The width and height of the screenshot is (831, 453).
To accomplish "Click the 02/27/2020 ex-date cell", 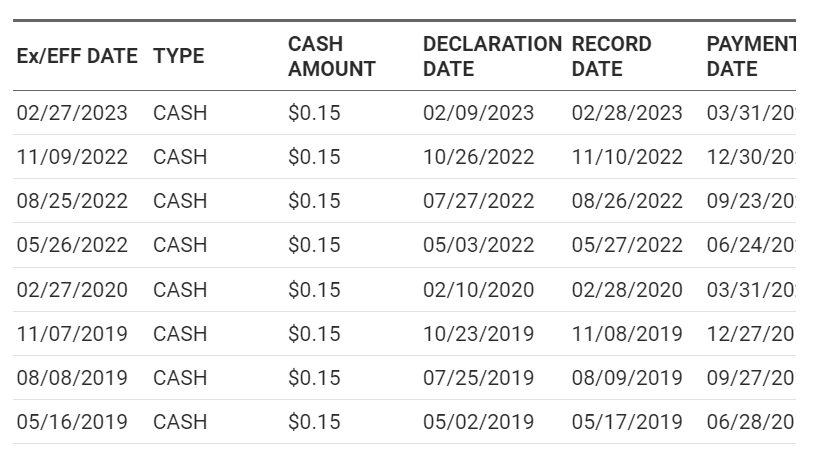I will point(72,290).
